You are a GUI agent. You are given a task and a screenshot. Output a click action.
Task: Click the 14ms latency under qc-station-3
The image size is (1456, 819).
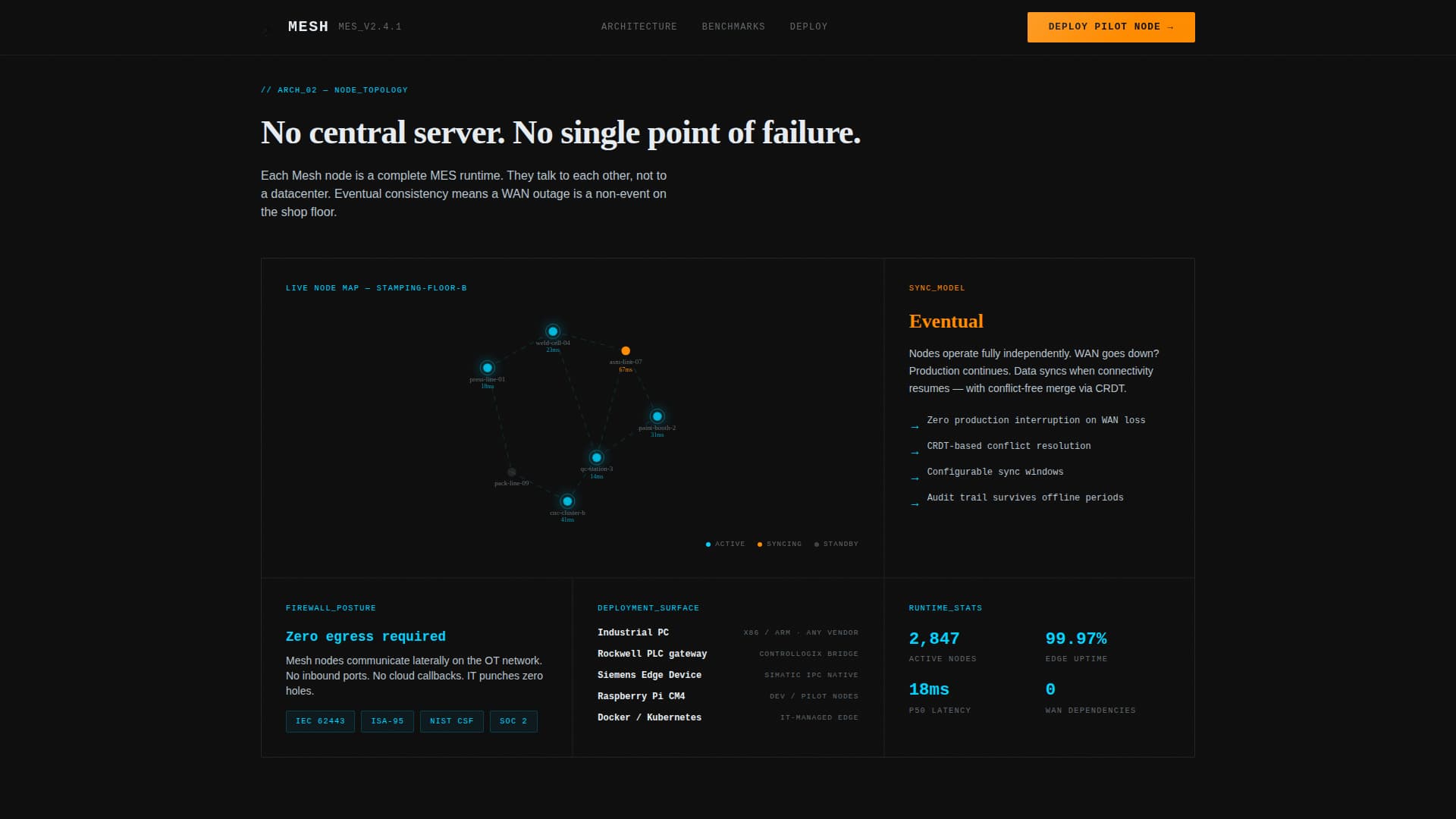pyautogui.click(x=597, y=476)
